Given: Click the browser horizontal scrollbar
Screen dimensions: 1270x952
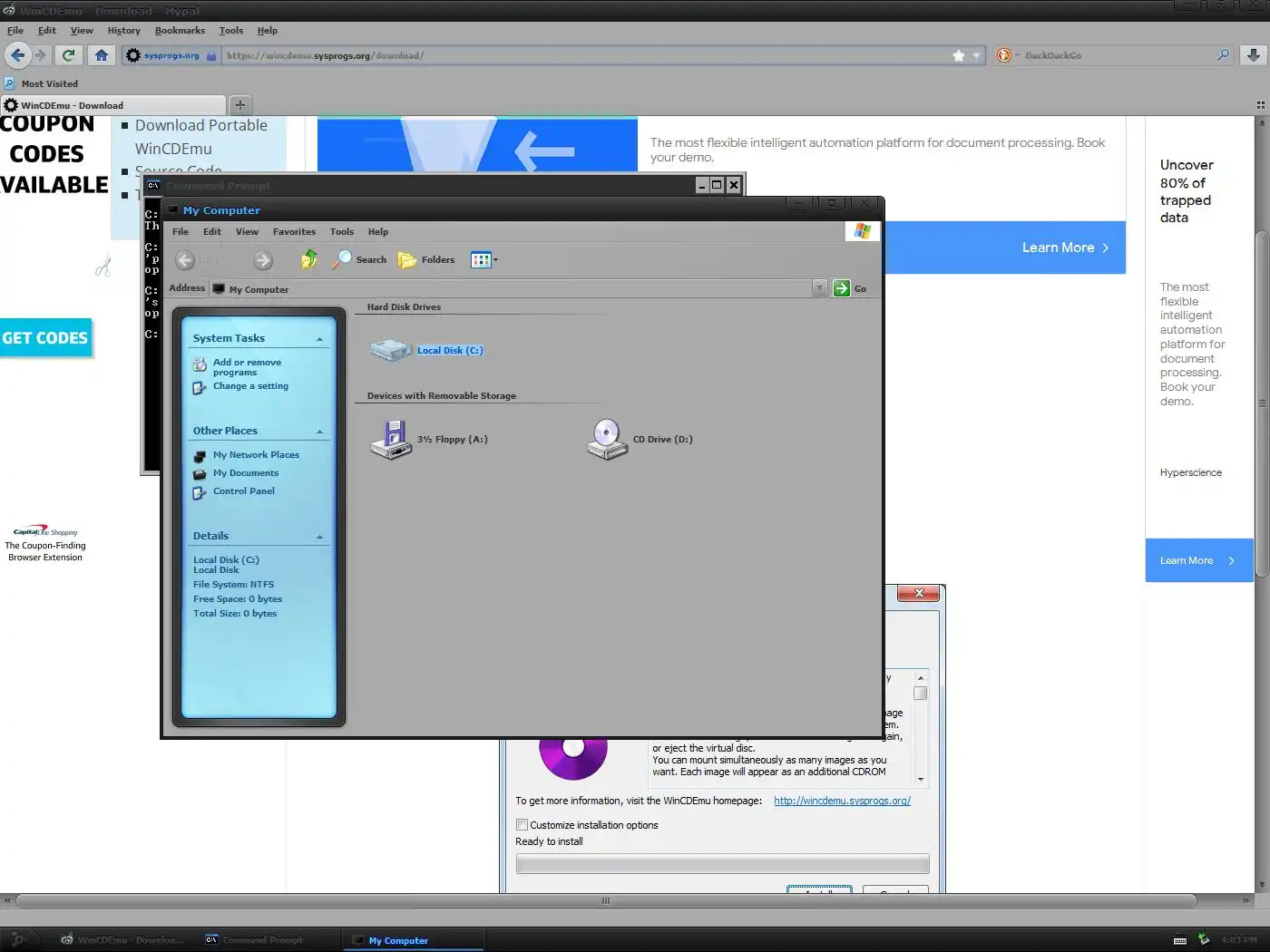Looking at the screenshot, I should (606, 901).
